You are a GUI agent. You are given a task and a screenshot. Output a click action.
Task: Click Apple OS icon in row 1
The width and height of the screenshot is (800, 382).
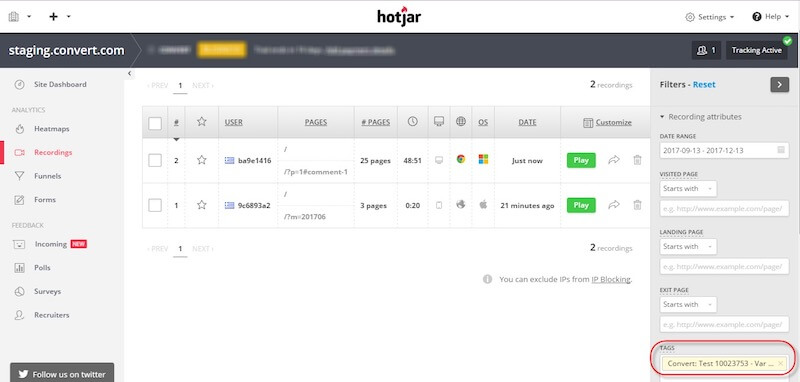pos(483,205)
